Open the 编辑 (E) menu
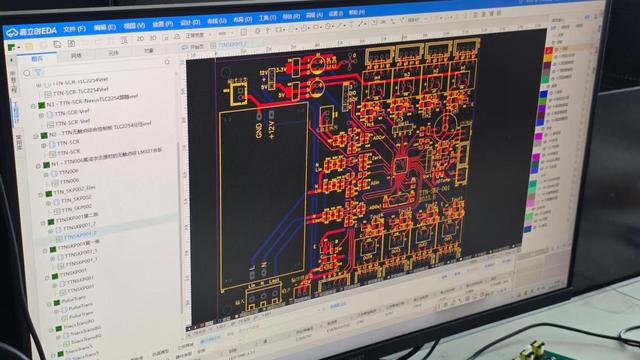 click(x=105, y=27)
